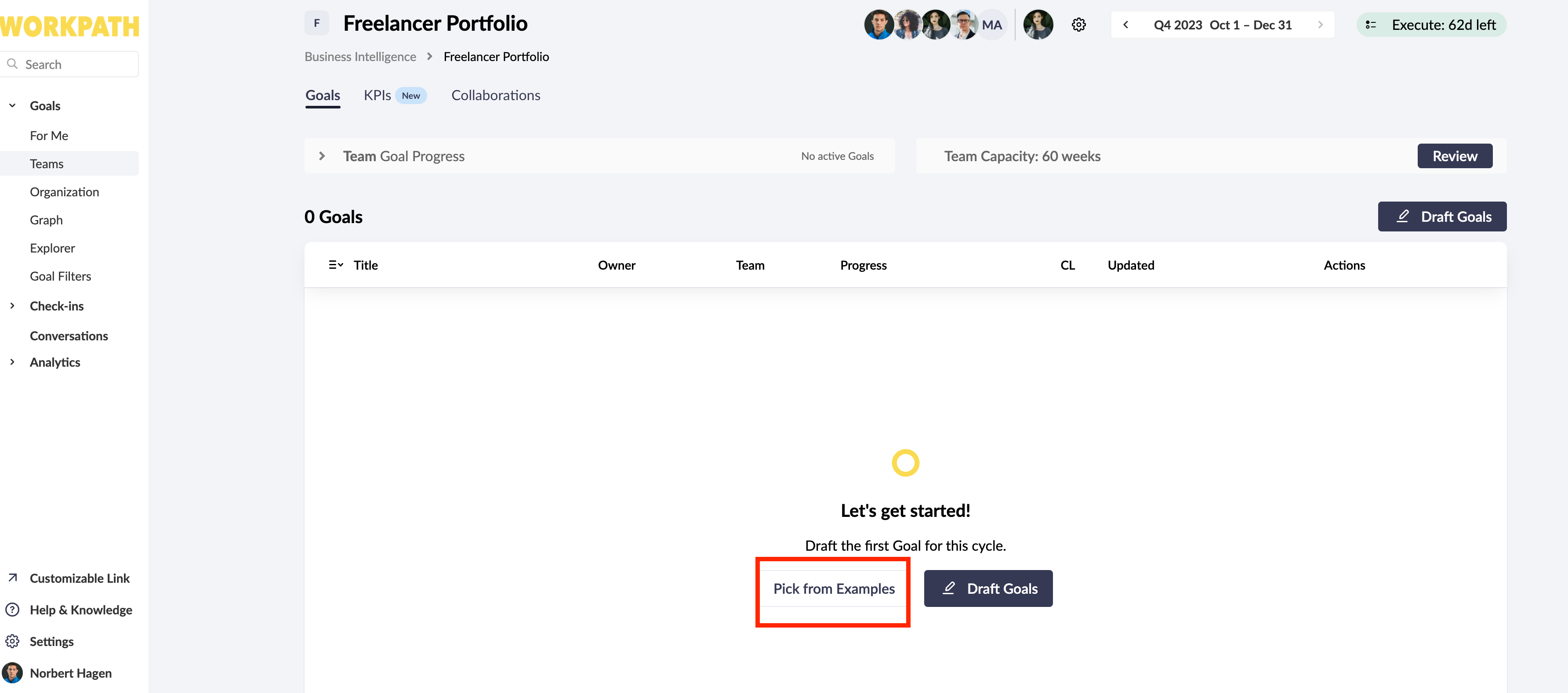Screen dimensions: 1568x693
Task: Switch to the KPIs tab
Action: pyautogui.click(x=377, y=95)
